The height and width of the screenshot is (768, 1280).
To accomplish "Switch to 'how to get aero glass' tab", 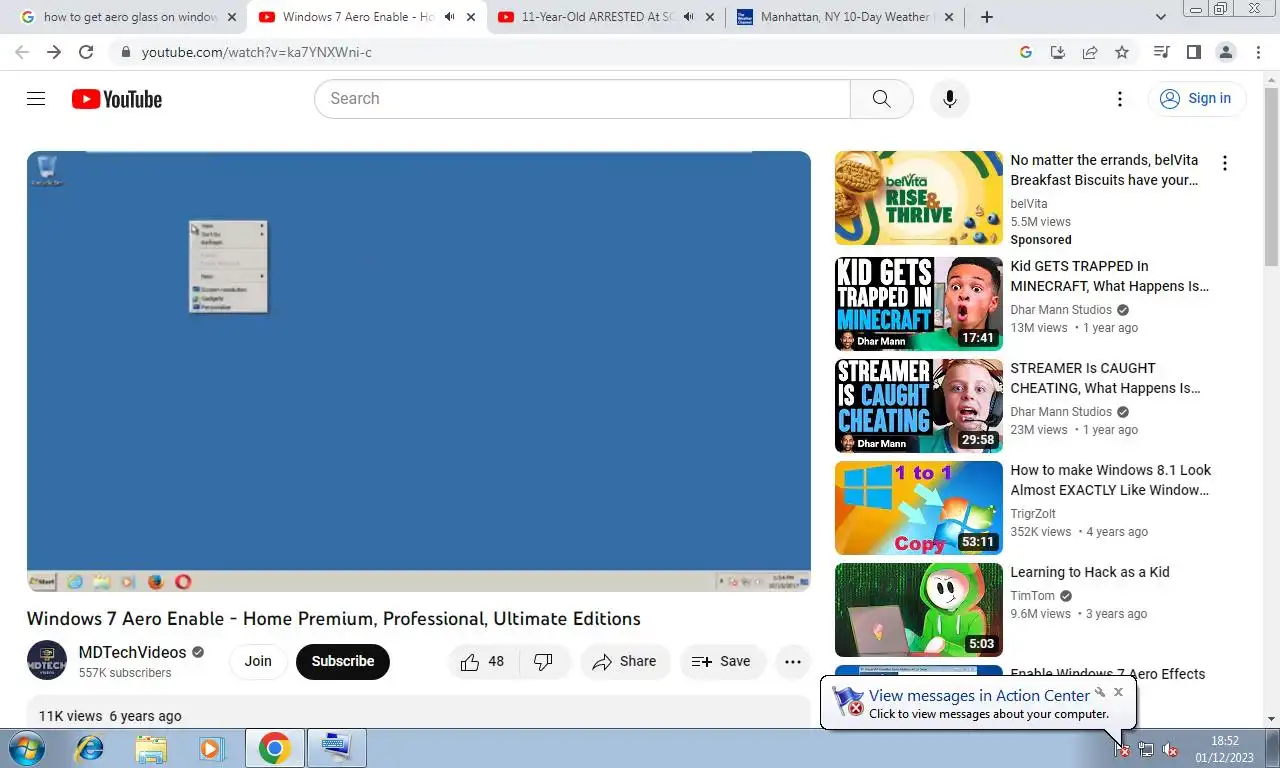I will [130, 17].
